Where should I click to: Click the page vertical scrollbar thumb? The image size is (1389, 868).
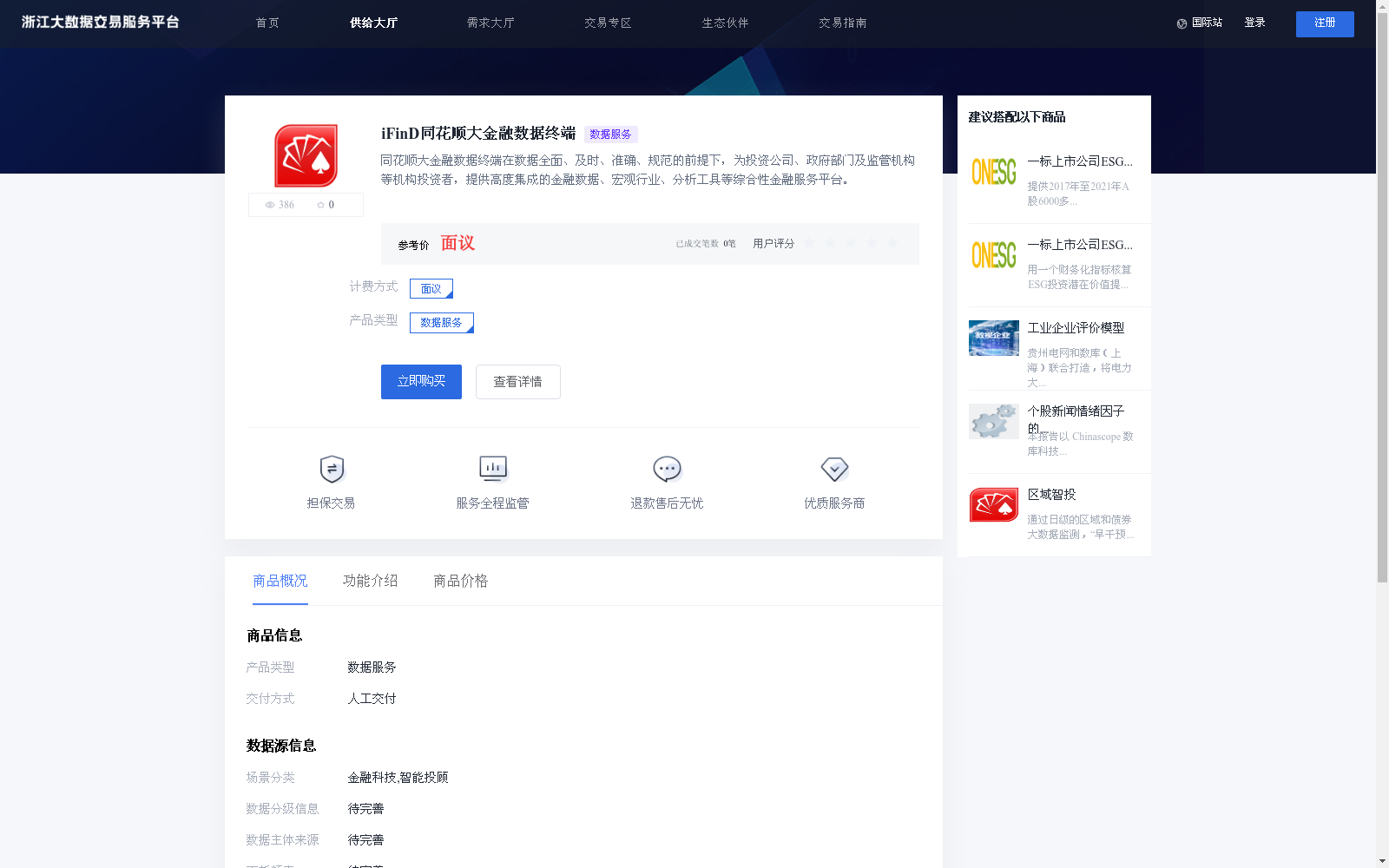click(x=1382, y=295)
